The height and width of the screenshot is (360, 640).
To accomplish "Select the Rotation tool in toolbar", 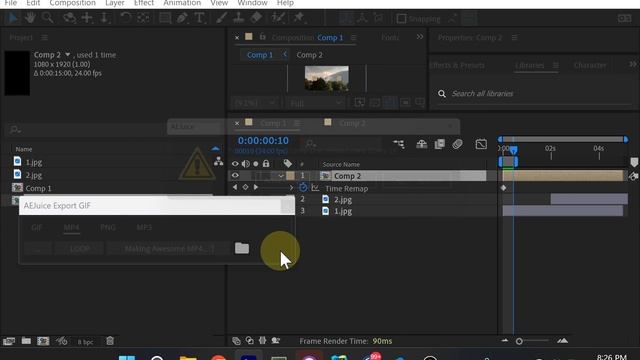I will (125, 18).
